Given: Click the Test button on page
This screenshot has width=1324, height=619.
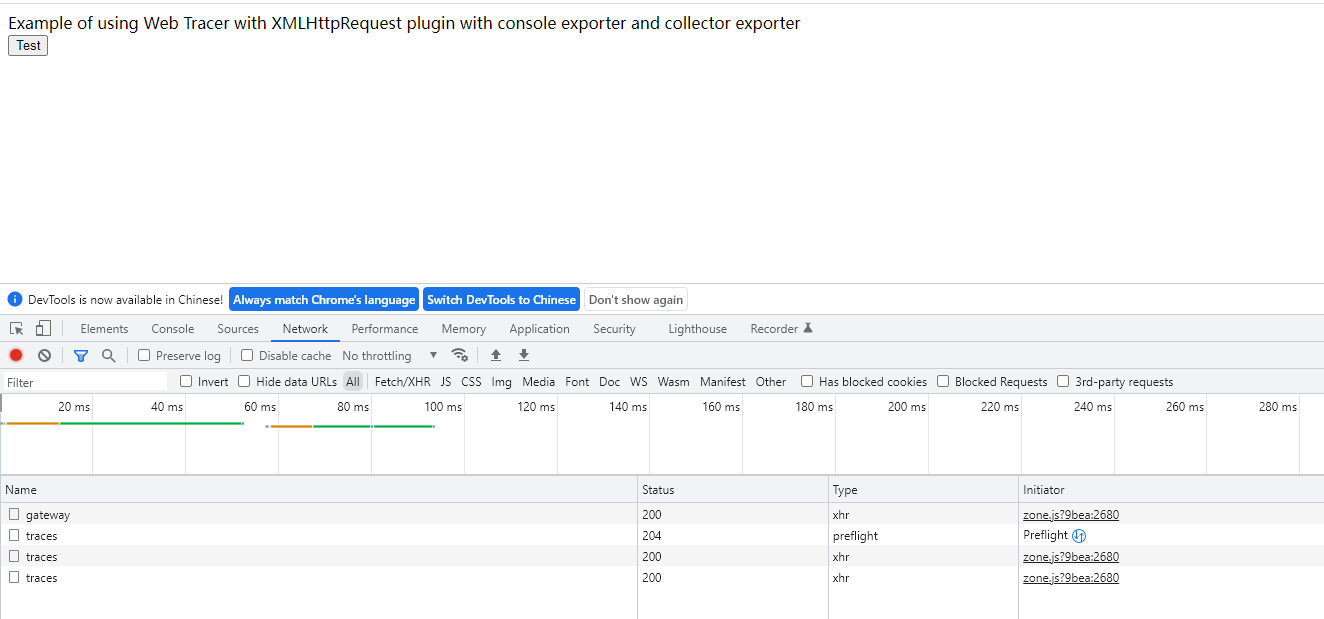Looking at the screenshot, I should pyautogui.click(x=28, y=45).
